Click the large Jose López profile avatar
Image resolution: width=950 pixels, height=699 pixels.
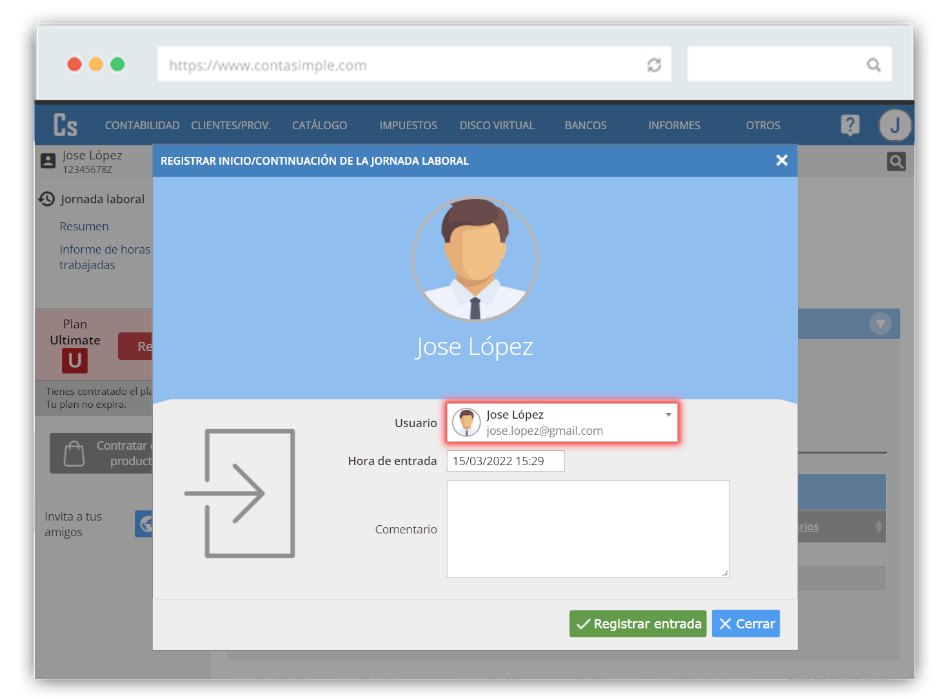tap(475, 259)
